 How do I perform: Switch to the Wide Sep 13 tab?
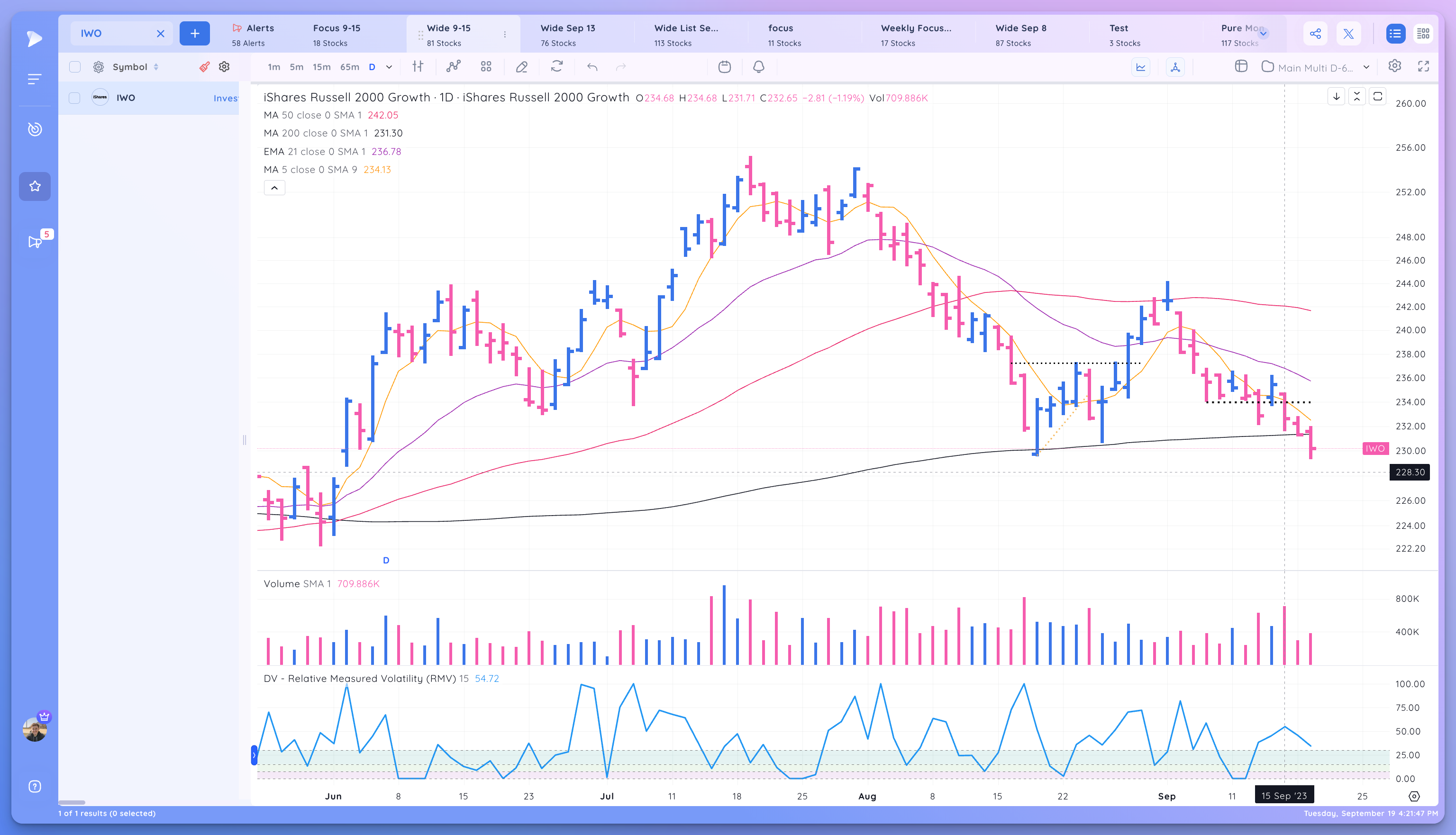[x=568, y=35]
